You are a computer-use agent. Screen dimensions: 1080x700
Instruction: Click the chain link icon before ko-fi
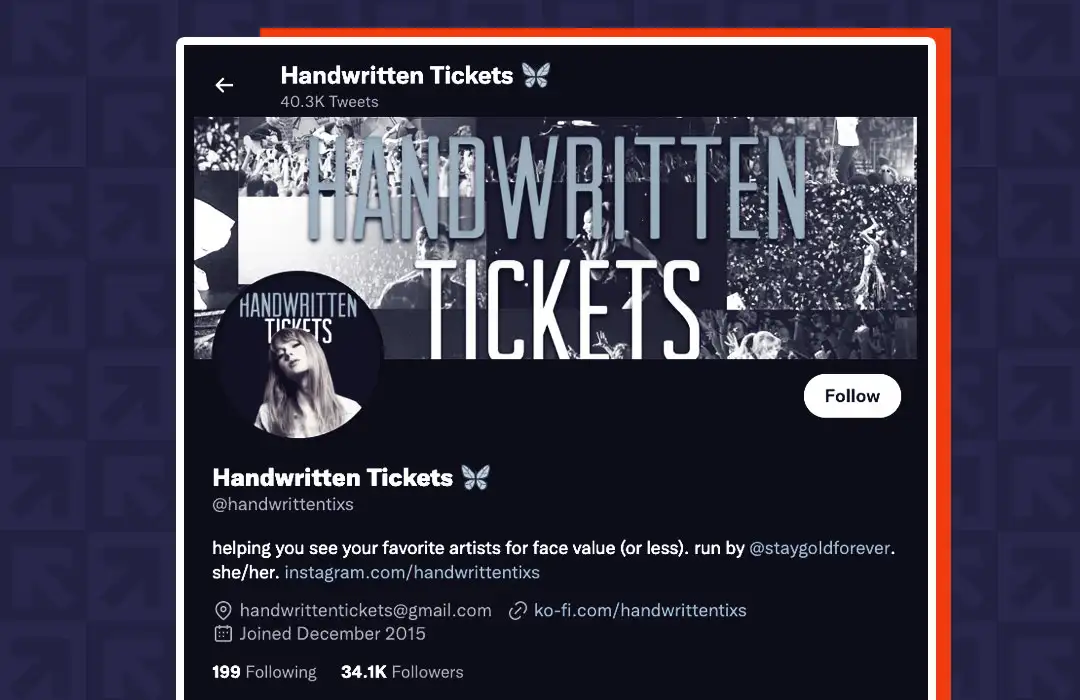[x=518, y=610]
